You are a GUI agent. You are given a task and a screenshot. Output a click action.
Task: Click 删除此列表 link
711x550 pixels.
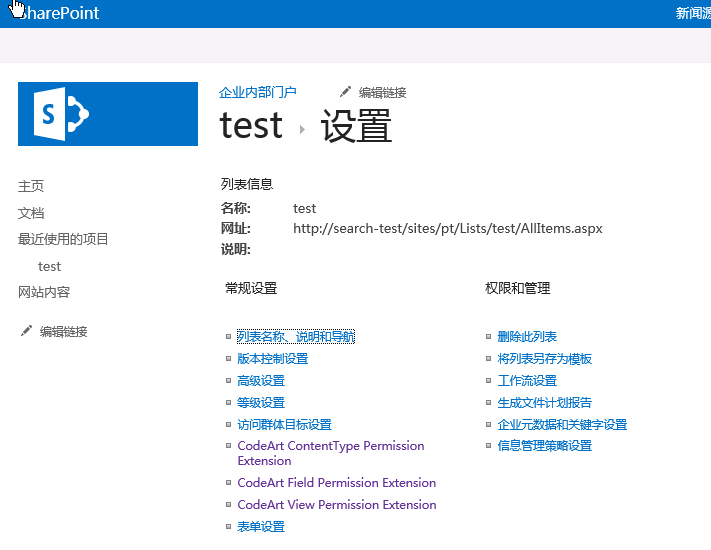coord(527,336)
